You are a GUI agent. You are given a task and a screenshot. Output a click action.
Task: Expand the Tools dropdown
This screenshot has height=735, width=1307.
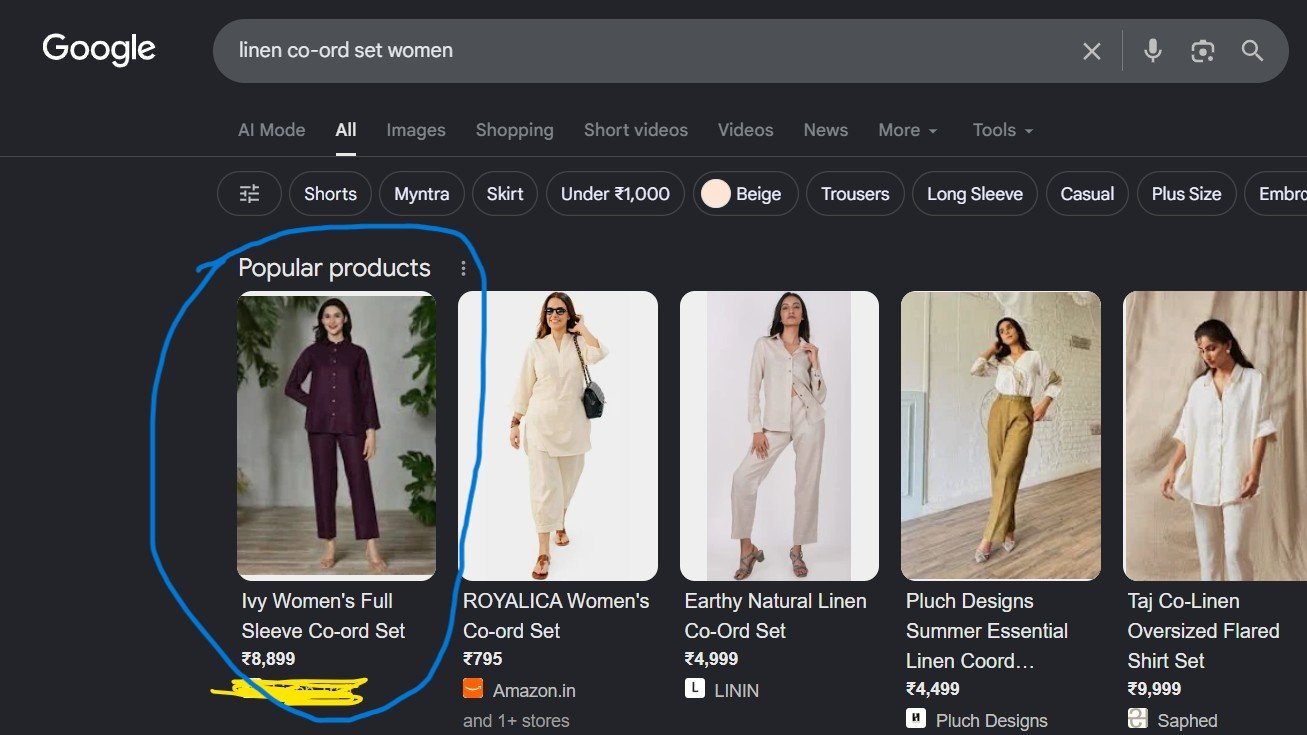(x=1003, y=130)
